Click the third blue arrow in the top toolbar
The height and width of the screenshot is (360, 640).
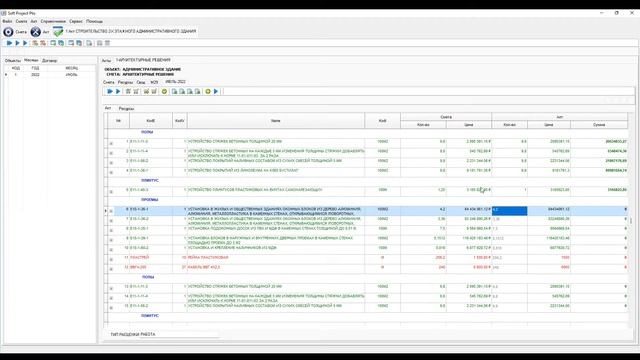25,43
